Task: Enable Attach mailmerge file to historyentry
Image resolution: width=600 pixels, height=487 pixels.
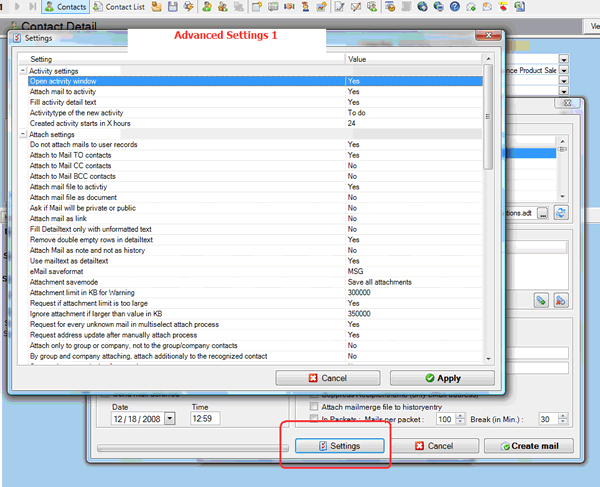Action: click(315, 407)
